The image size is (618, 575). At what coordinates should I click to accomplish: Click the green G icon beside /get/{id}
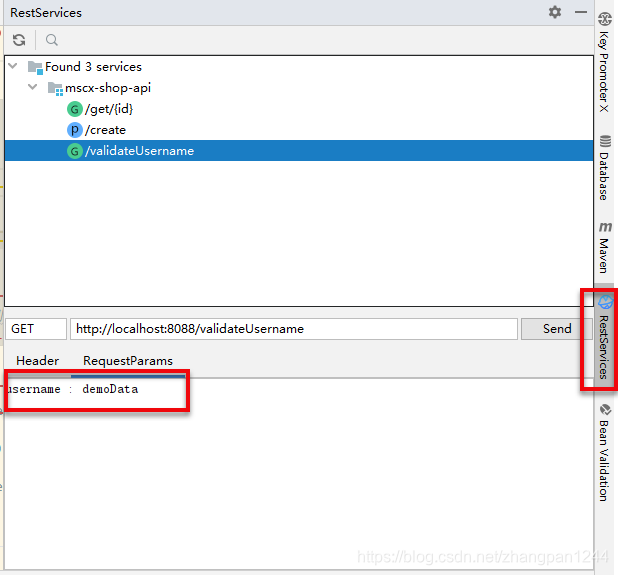tap(74, 109)
